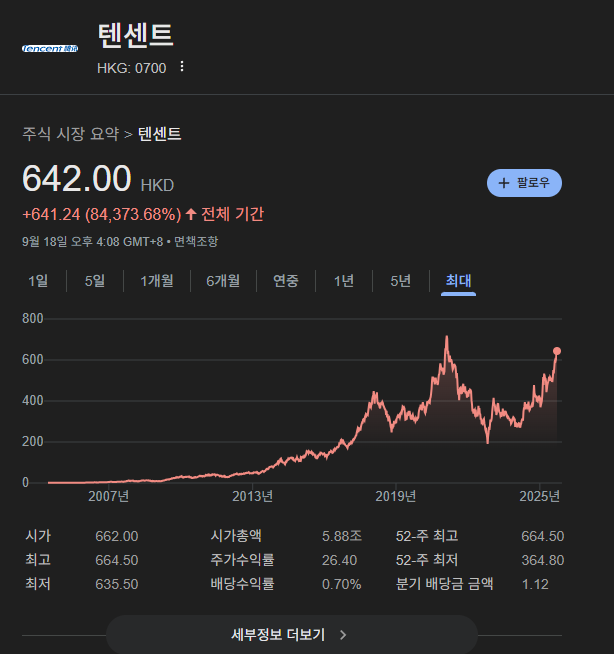The width and height of the screenshot is (614, 654).
Task: Click the 배당수익률 value 0.70%
Action: pos(341,584)
